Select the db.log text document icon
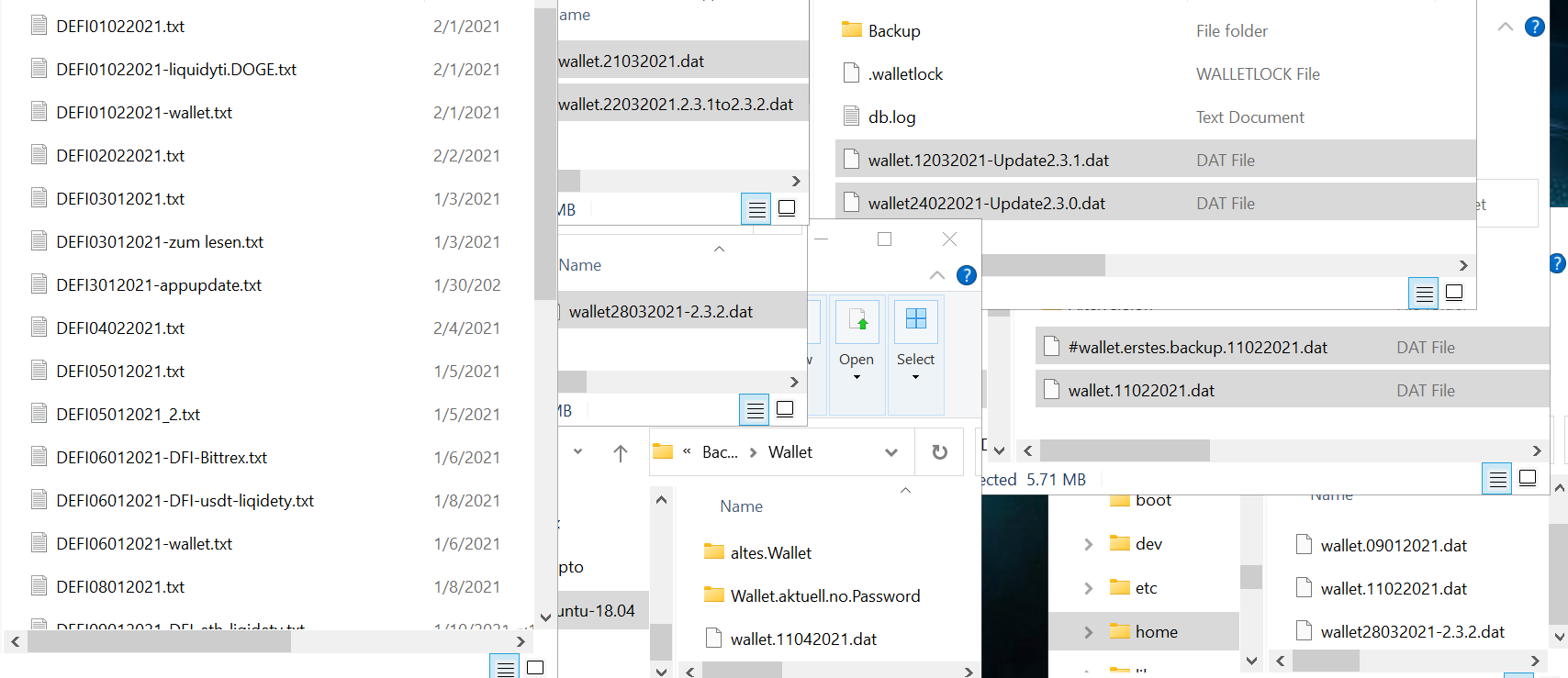1568x678 pixels. coord(852,116)
